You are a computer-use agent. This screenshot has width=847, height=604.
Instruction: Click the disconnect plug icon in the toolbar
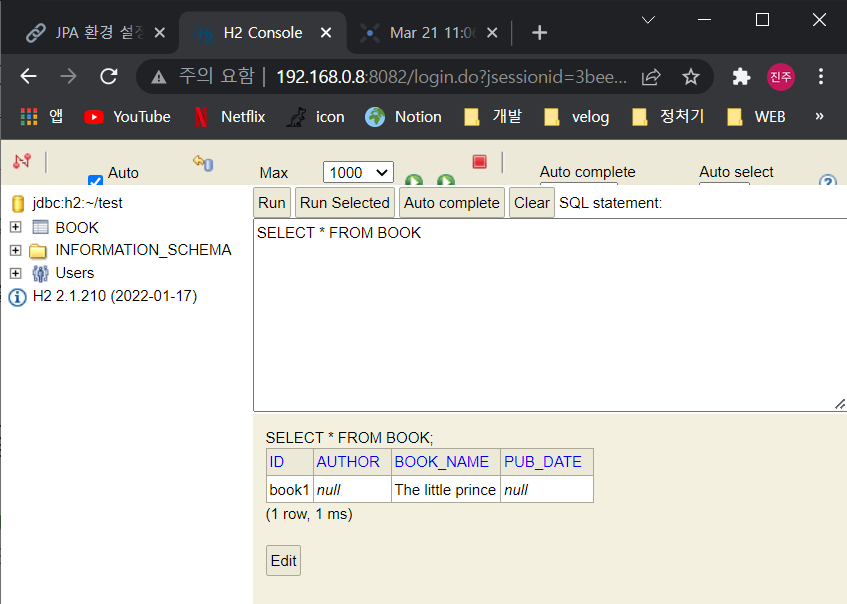point(22,161)
